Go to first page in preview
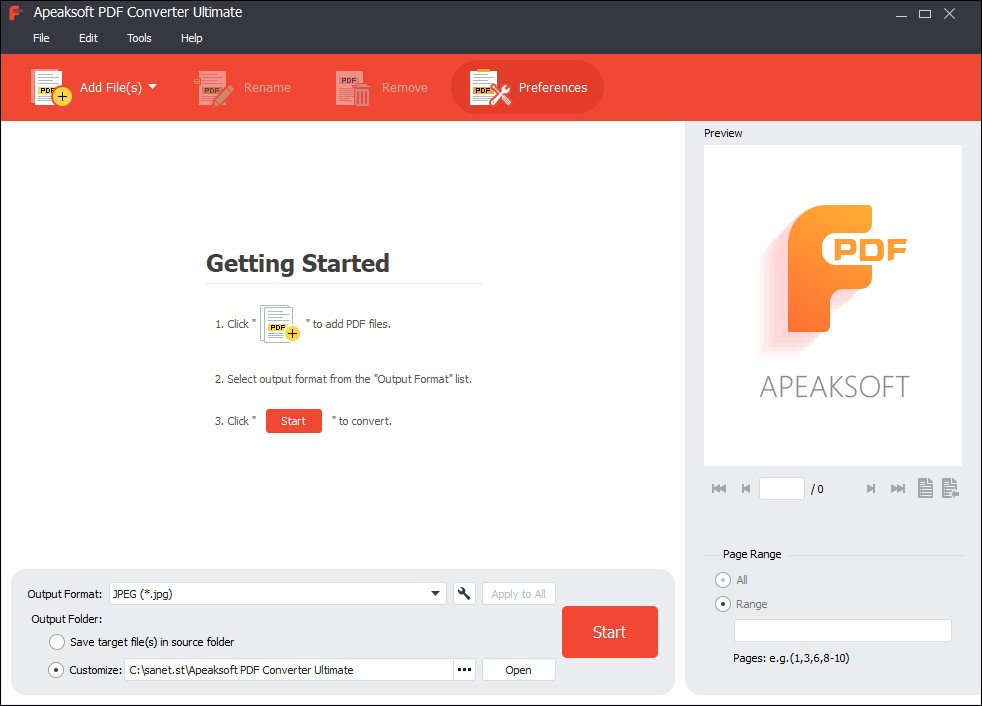The width and height of the screenshot is (982, 706). pyautogui.click(x=718, y=488)
